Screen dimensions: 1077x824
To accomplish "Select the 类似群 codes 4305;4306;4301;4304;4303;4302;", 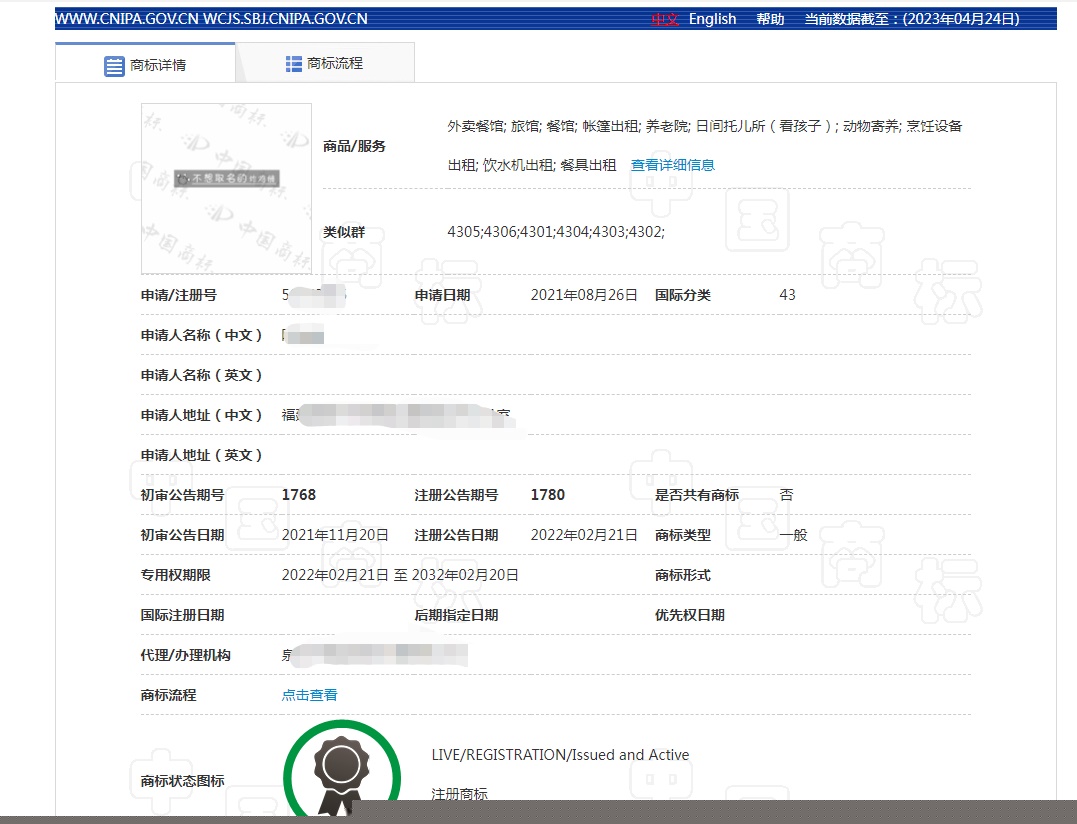I will [x=556, y=232].
